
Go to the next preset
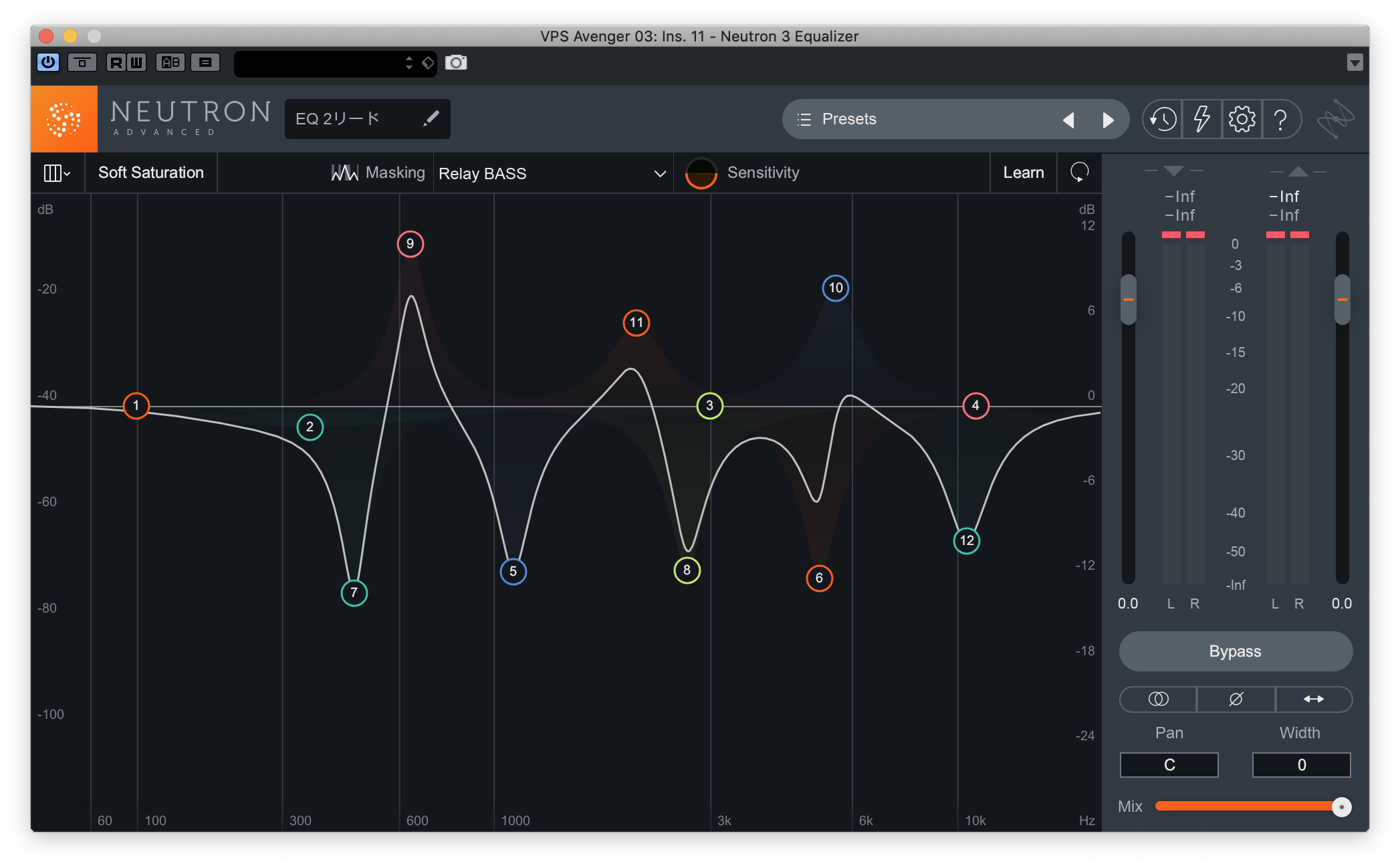point(1108,120)
